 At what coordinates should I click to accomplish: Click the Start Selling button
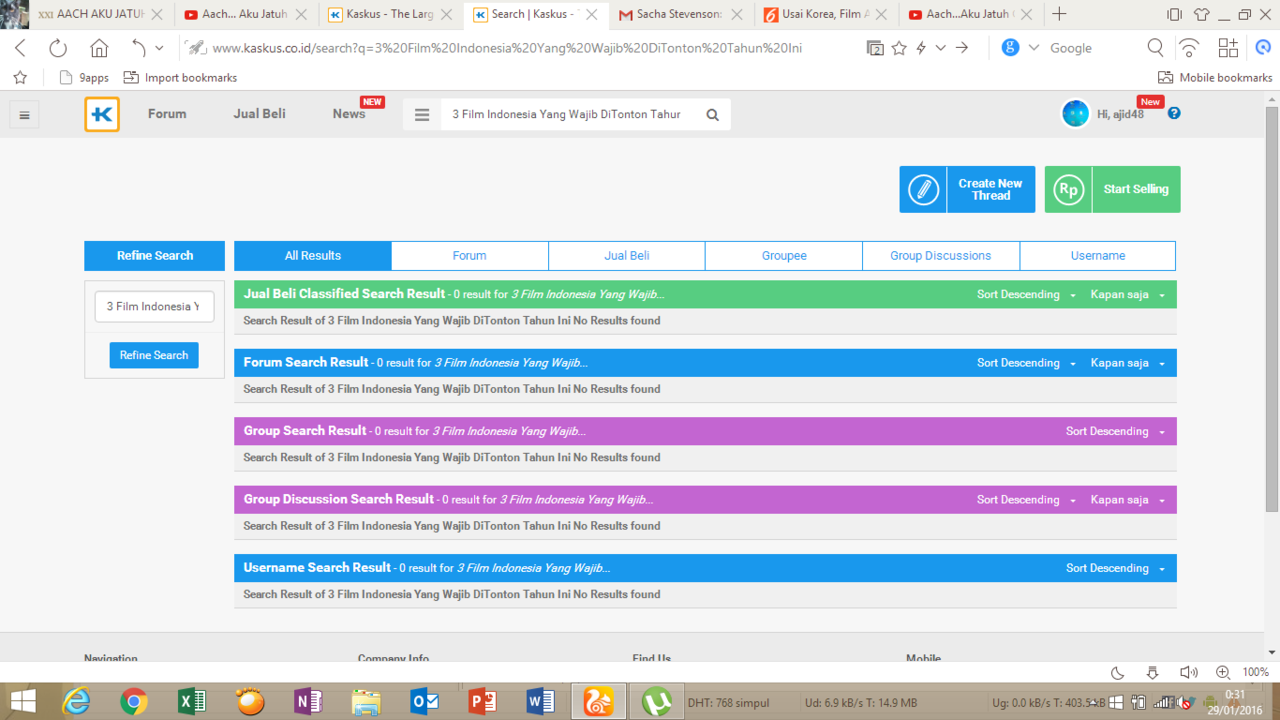1113,189
